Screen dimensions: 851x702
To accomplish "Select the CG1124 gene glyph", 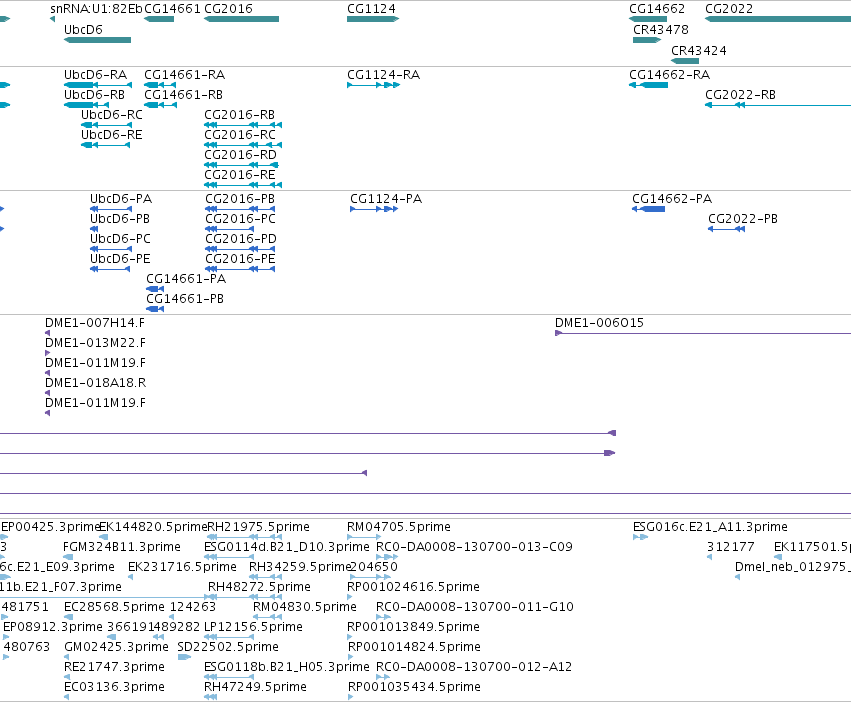I will coord(373,19).
